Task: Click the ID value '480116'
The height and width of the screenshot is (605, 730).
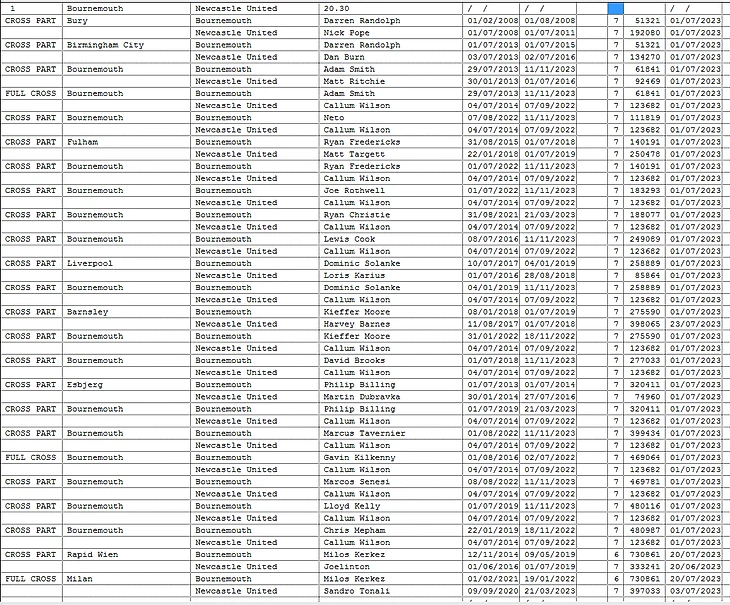Action: pyautogui.click(x=645, y=506)
